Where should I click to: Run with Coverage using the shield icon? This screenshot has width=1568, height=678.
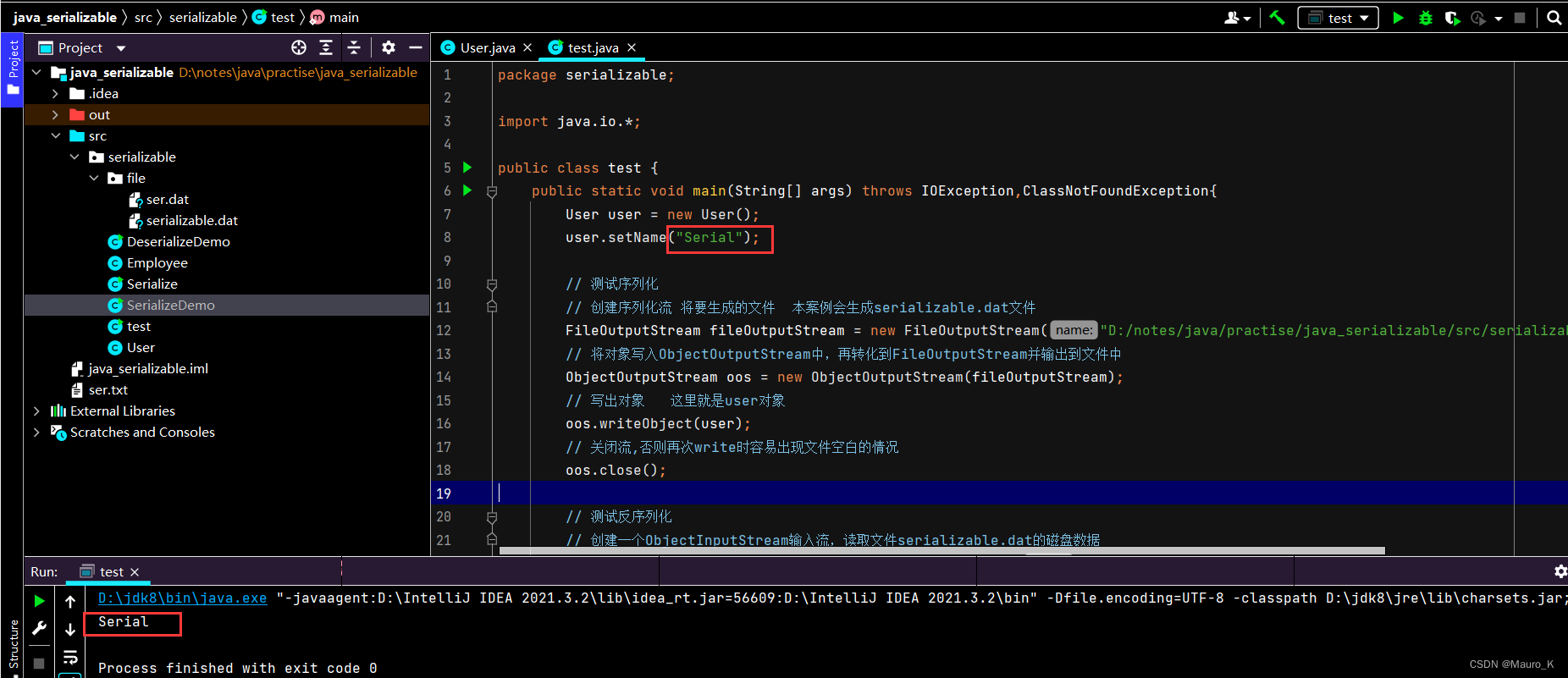(x=1452, y=17)
